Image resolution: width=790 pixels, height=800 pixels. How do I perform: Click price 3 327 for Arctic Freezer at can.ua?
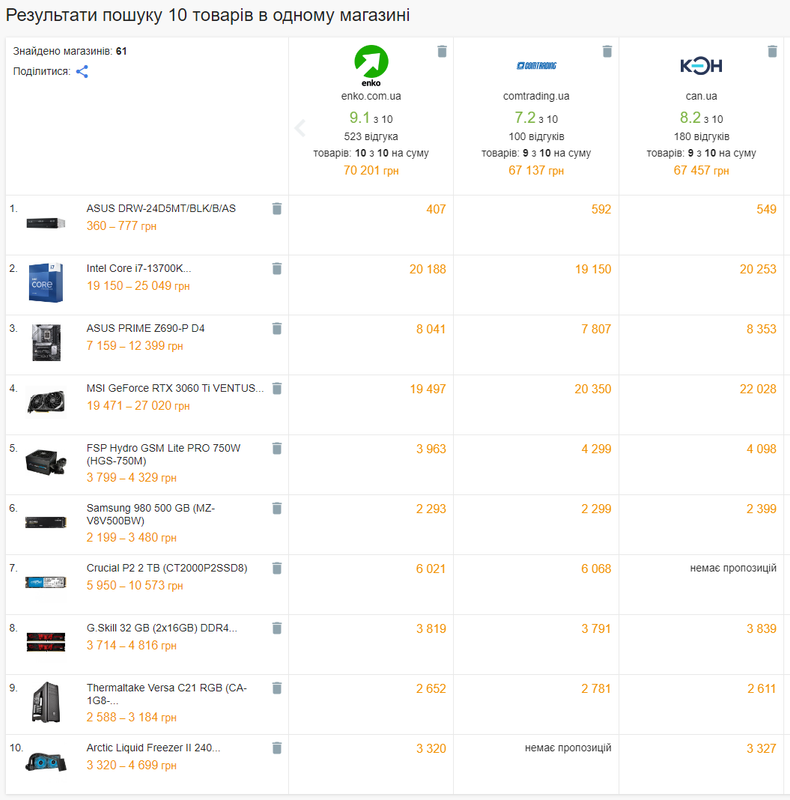pyautogui.click(x=761, y=749)
